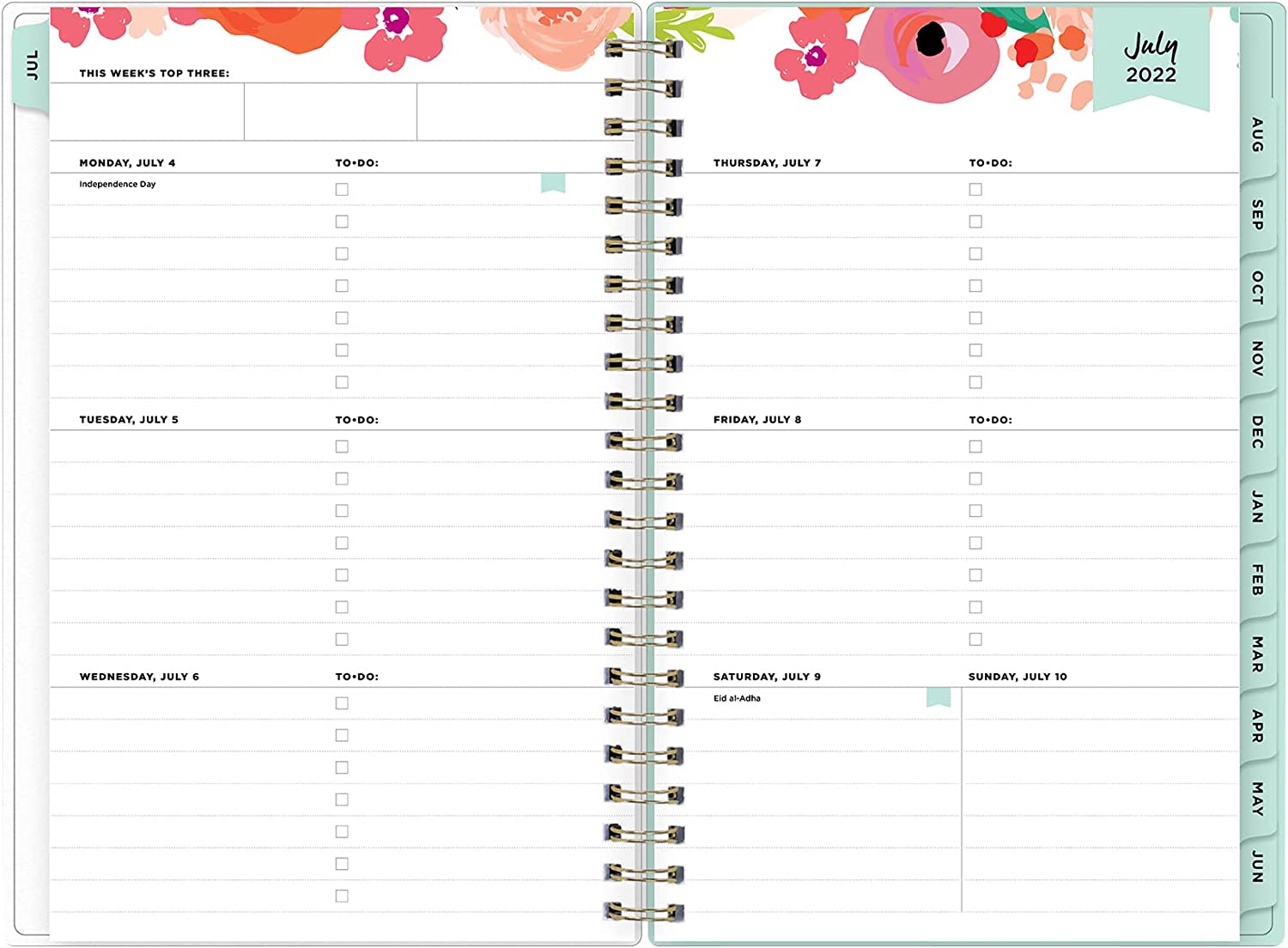Screen dimensions: 1288x948
Task: Select the MAY month tab
Action: 1256,799
